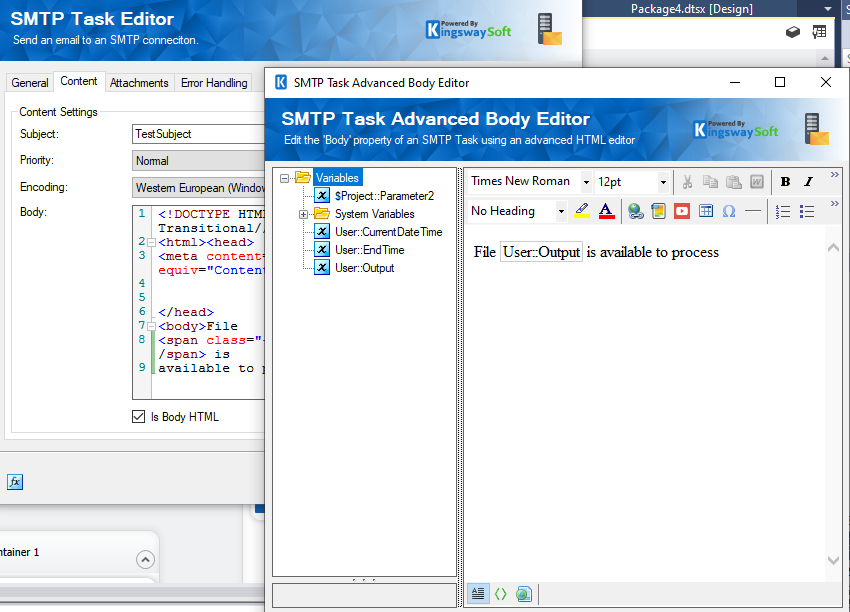Viewport: 850px width, 612px height.
Task: Switch to the Attachments tab
Action: pyautogui.click(x=139, y=82)
